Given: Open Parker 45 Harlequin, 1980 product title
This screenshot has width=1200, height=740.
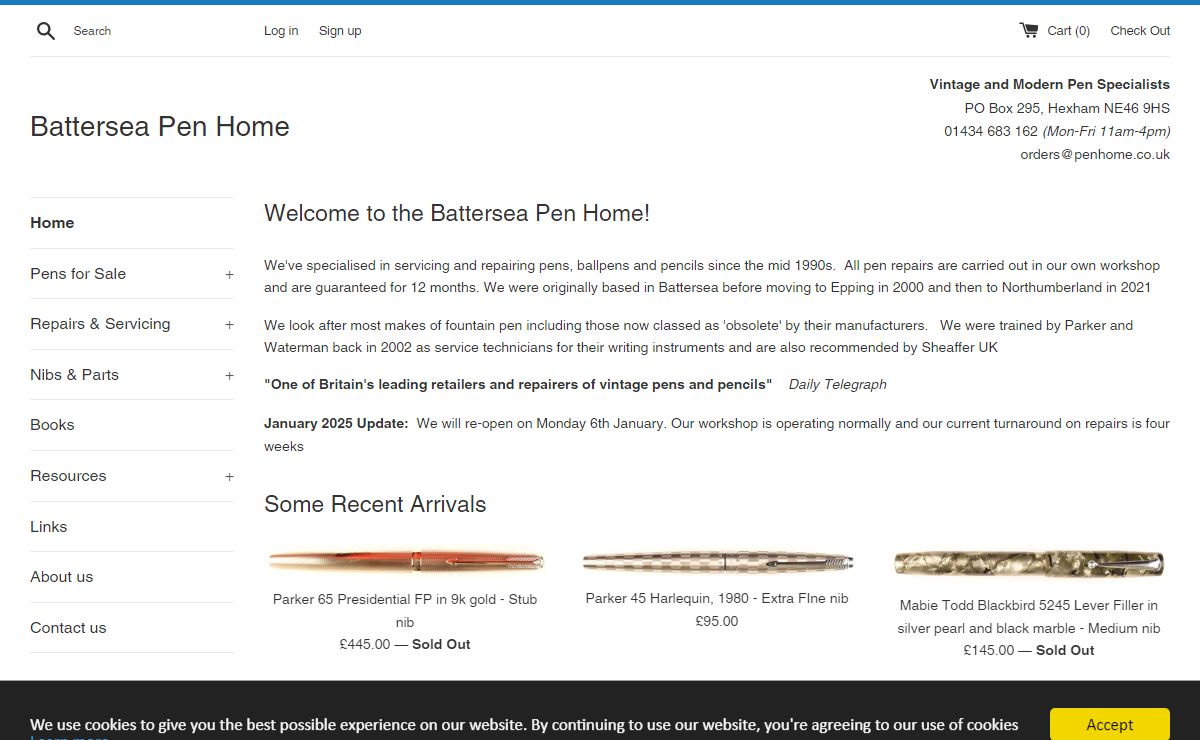Looking at the screenshot, I should pyautogui.click(x=717, y=598).
